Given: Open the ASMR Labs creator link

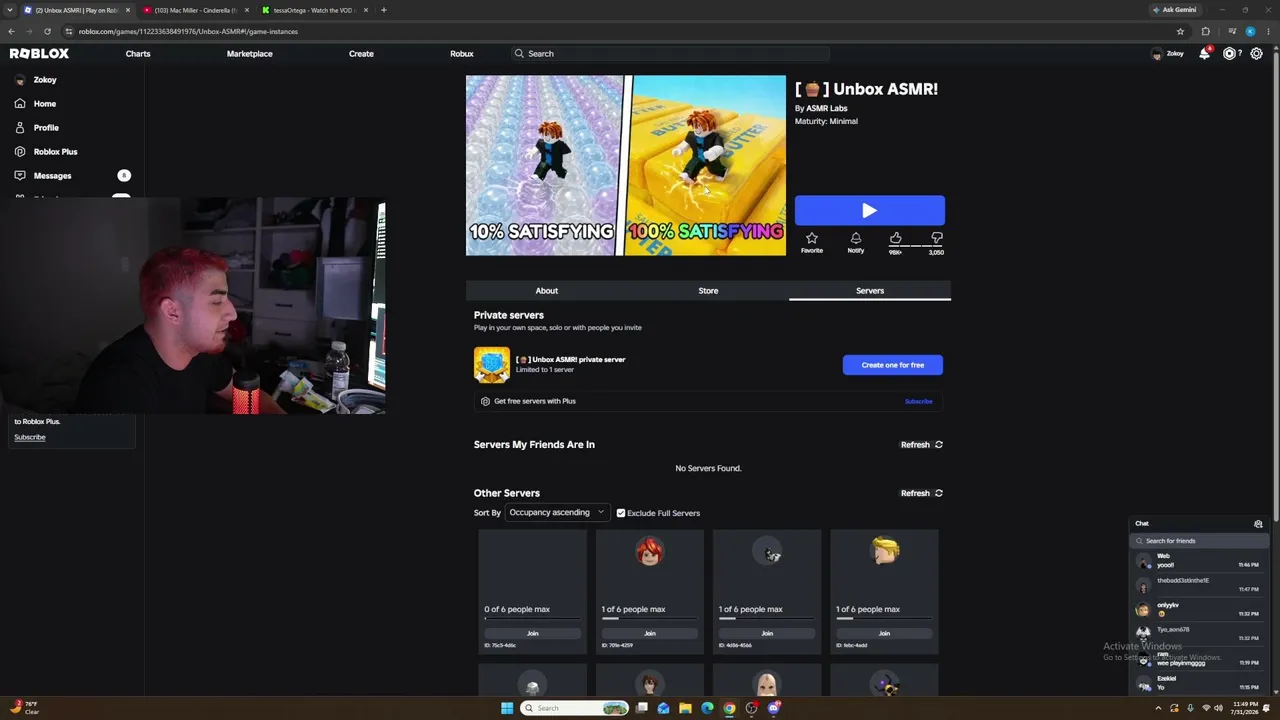Looking at the screenshot, I should click(827, 108).
